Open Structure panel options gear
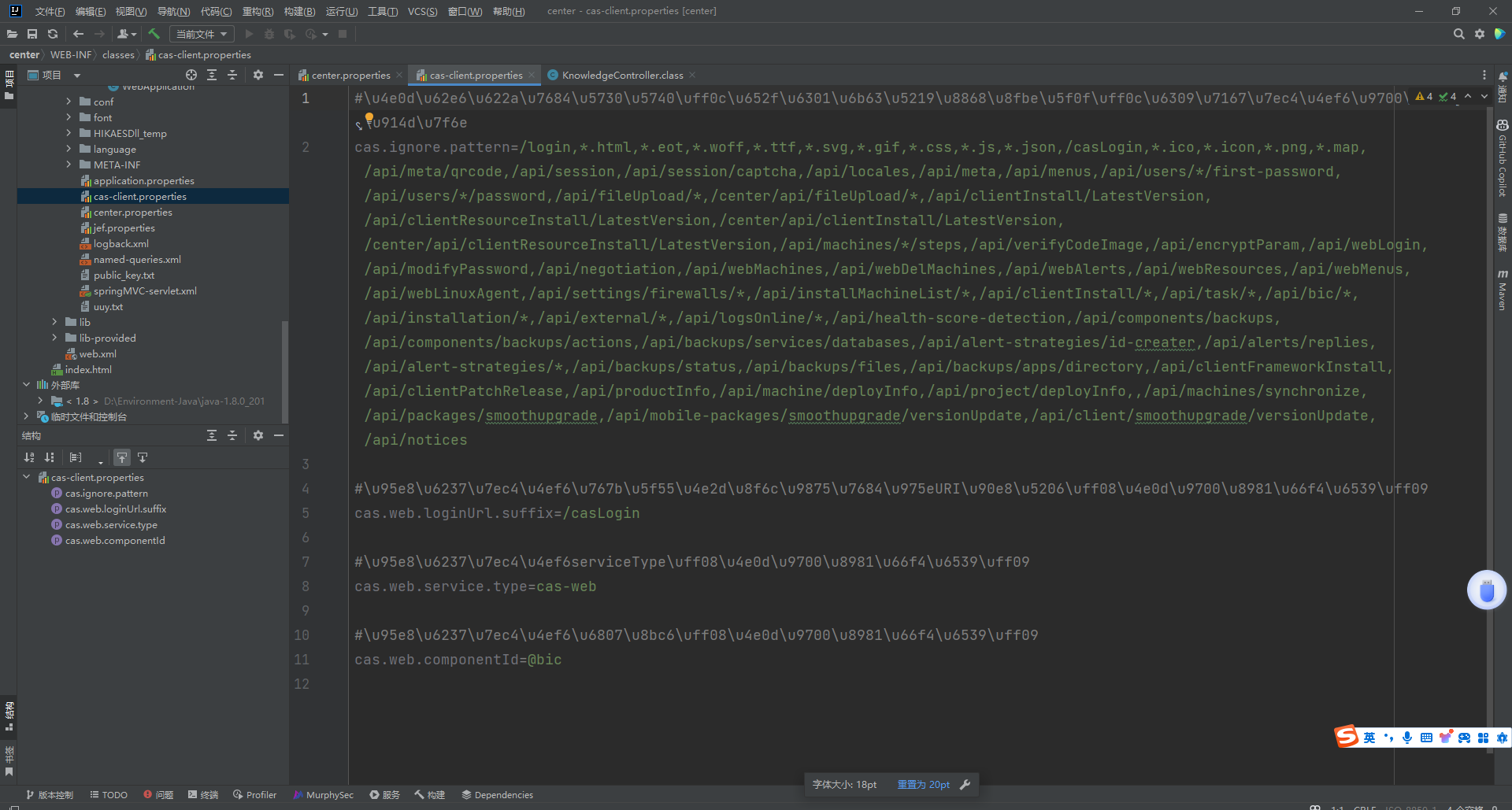 coord(258,435)
